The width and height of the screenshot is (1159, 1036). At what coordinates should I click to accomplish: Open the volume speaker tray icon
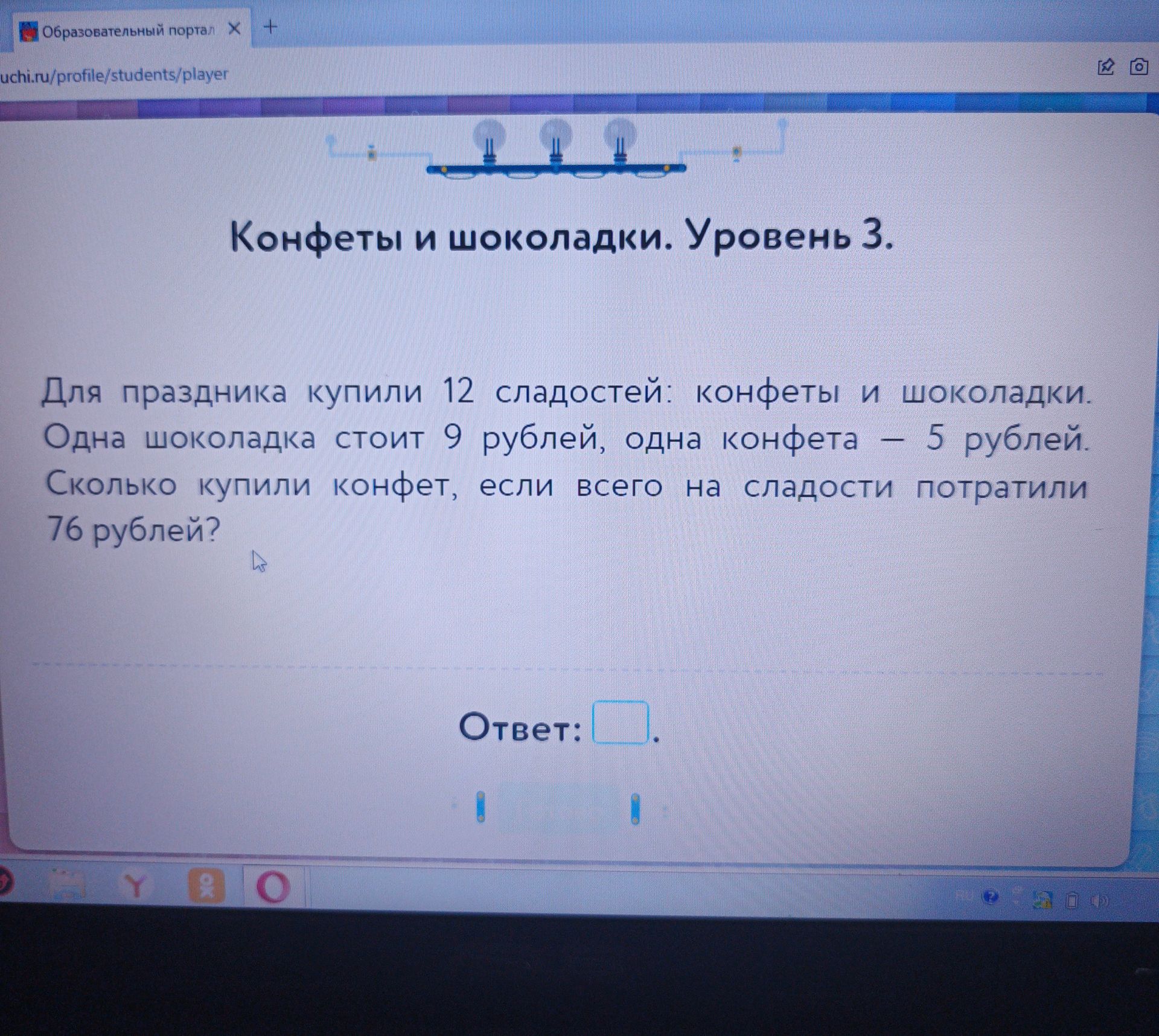coord(1100,901)
